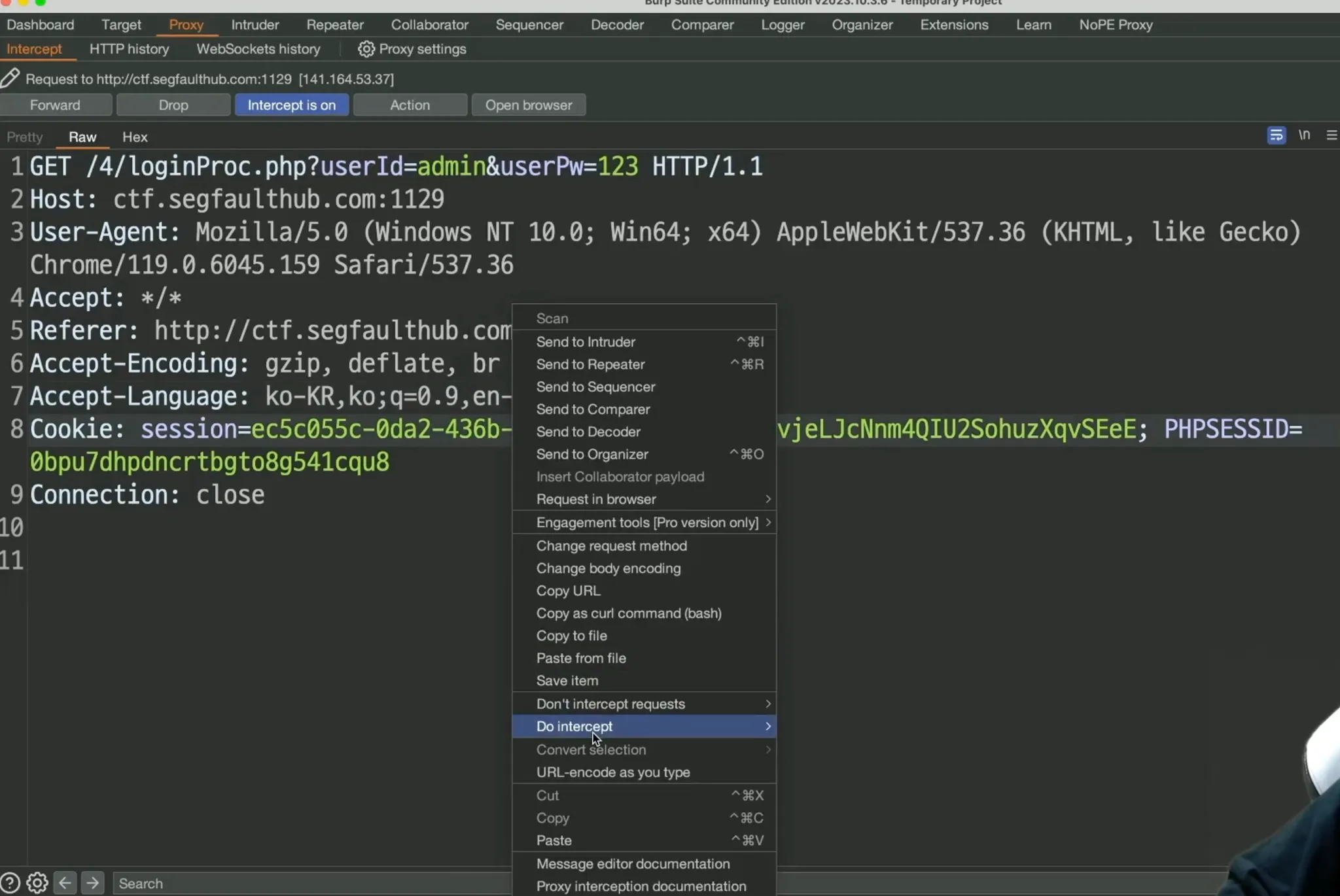Screen dimensions: 1340x896
Task: Open the editor hamburger options menu
Action: tap(1331, 135)
